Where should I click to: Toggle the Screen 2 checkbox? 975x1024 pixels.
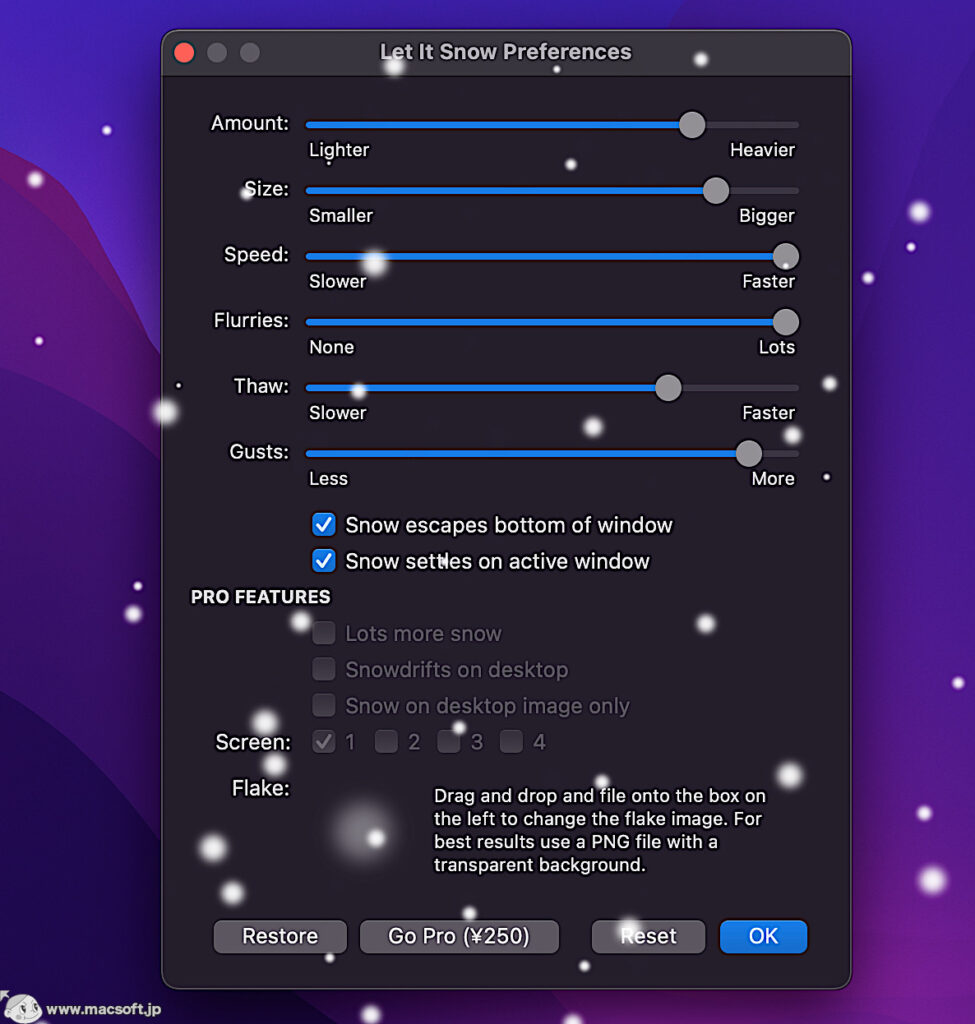click(x=386, y=742)
